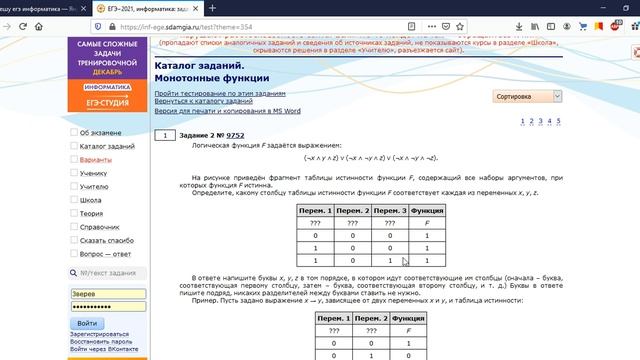
Task: Open the Firefox account avatar icon
Action: (567, 27)
